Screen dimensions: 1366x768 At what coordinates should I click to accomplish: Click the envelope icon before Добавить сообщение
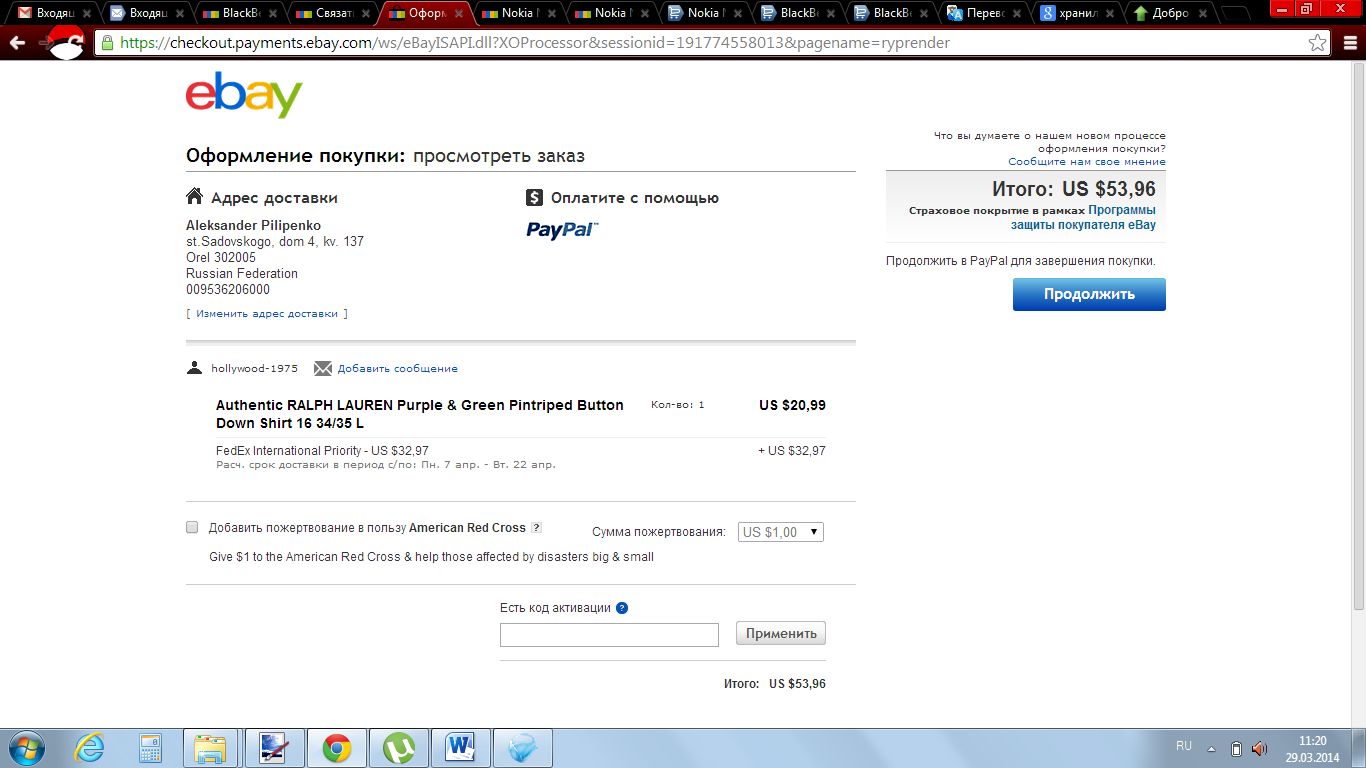point(323,368)
